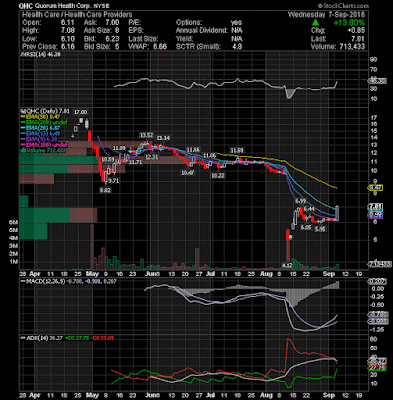Click the blue EMA(13) legend entry
393x400 pixels.
click(40, 134)
